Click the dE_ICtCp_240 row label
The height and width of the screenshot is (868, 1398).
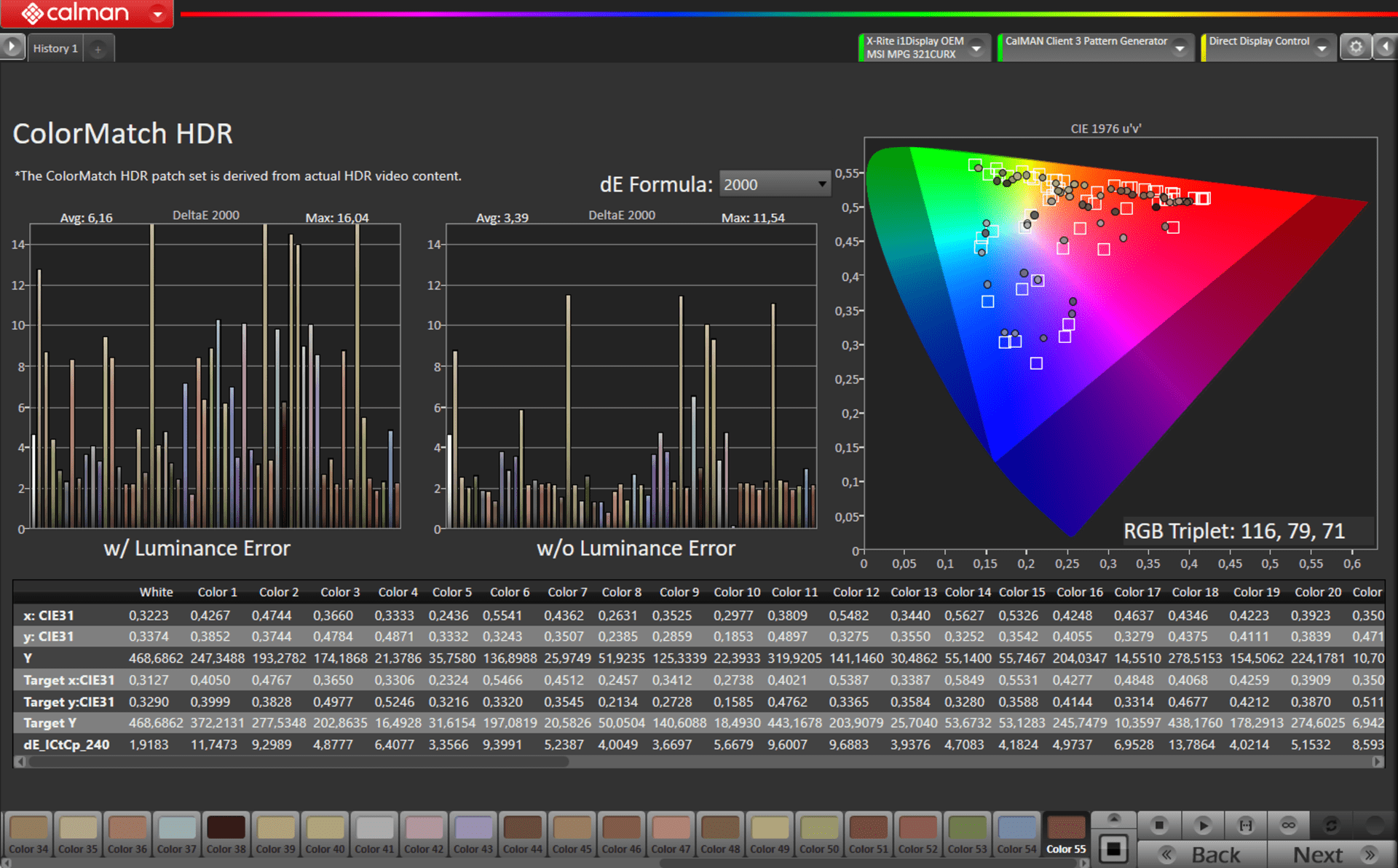pos(66,744)
